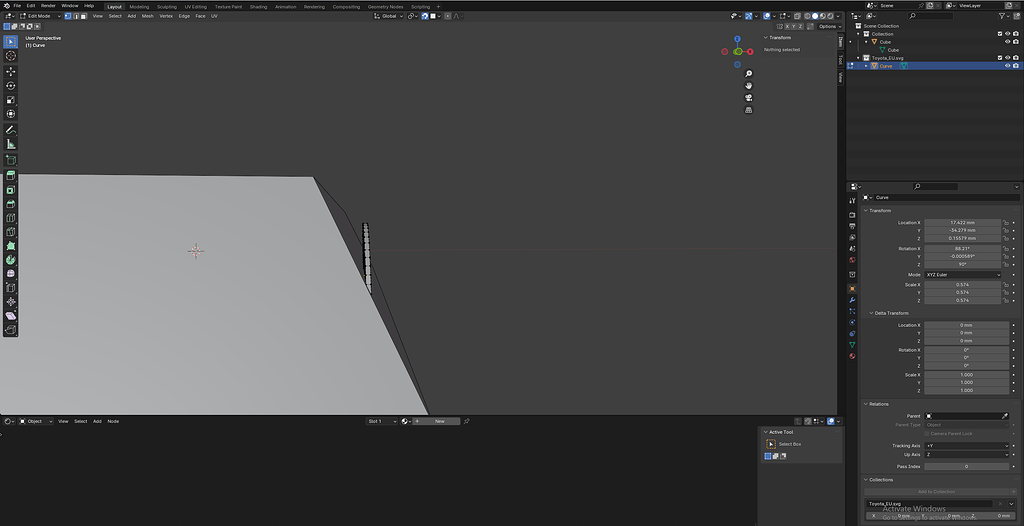Hide the Curve object with eye icon
The height and width of the screenshot is (526, 1024).
pos(1007,66)
